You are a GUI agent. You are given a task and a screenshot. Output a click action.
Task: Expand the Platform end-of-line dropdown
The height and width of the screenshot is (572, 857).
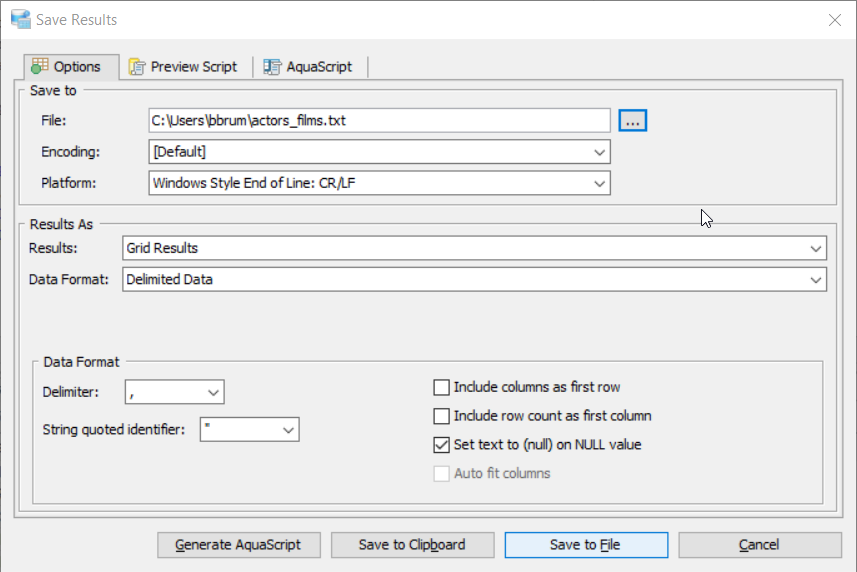pos(599,184)
